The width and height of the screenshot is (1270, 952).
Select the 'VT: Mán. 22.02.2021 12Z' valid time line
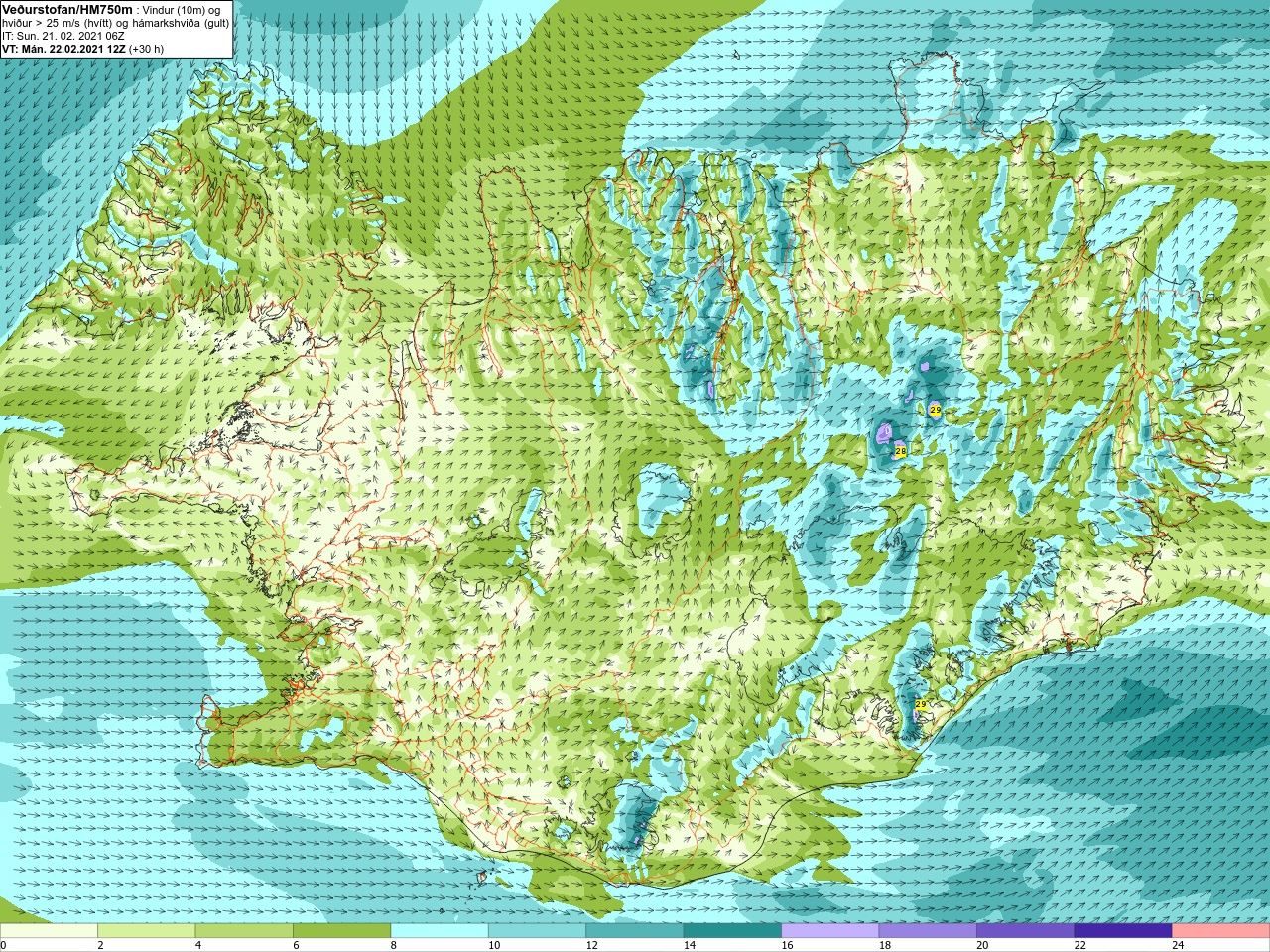tap(63, 49)
